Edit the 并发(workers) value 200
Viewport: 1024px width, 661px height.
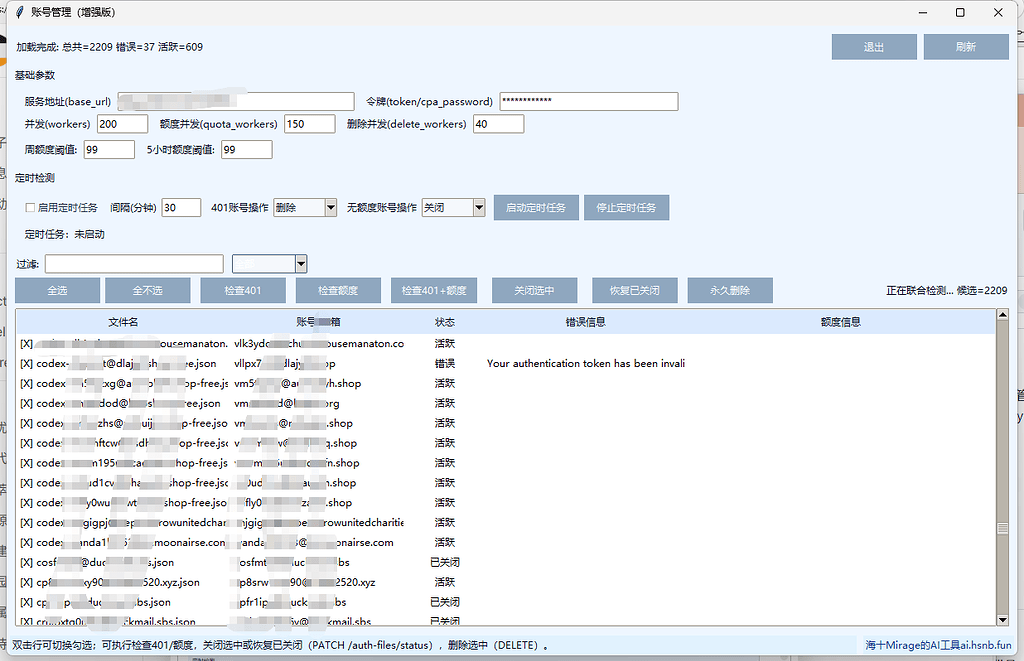pyautogui.click(x=123, y=124)
